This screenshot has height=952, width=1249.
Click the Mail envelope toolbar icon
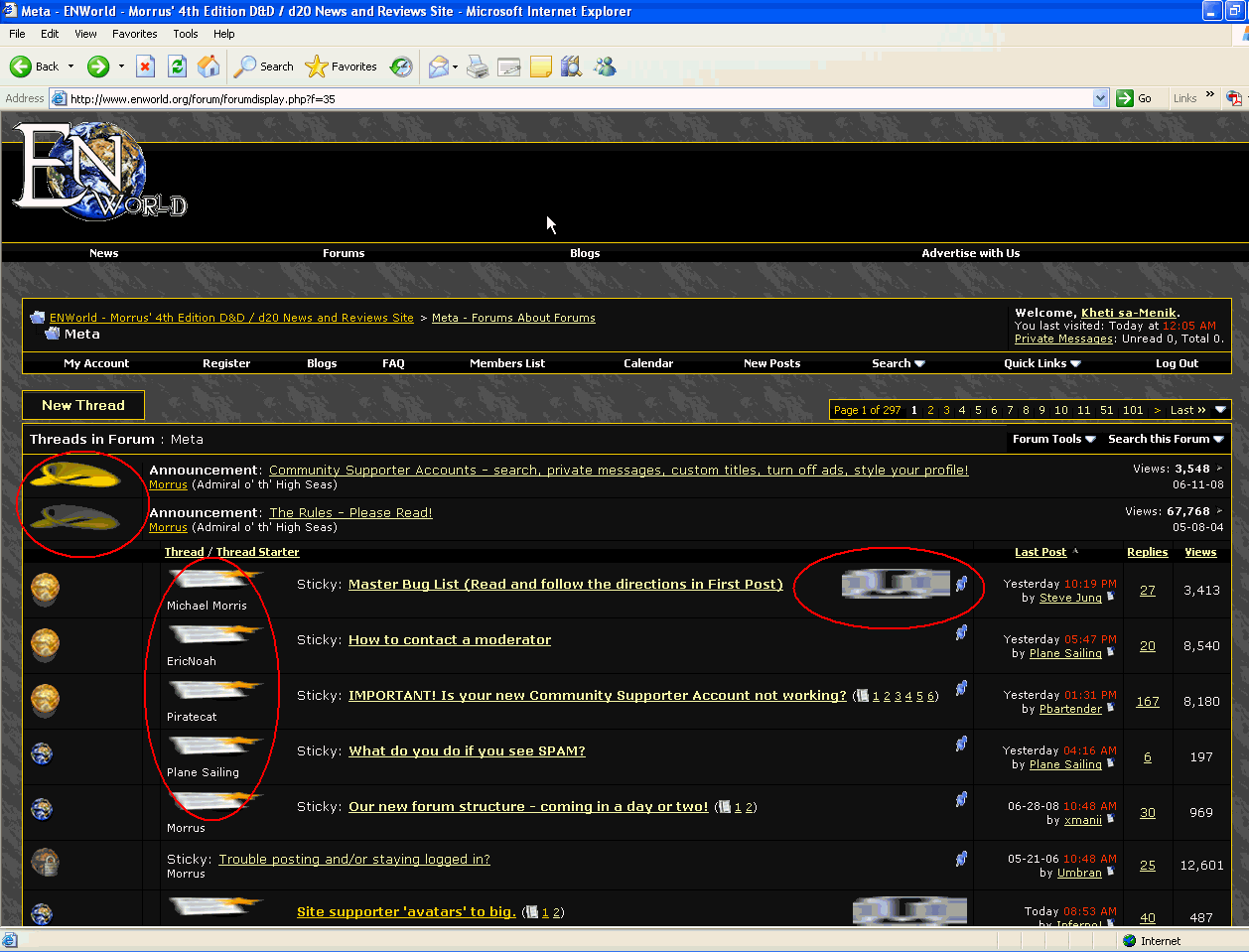pyautogui.click(x=438, y=67)
